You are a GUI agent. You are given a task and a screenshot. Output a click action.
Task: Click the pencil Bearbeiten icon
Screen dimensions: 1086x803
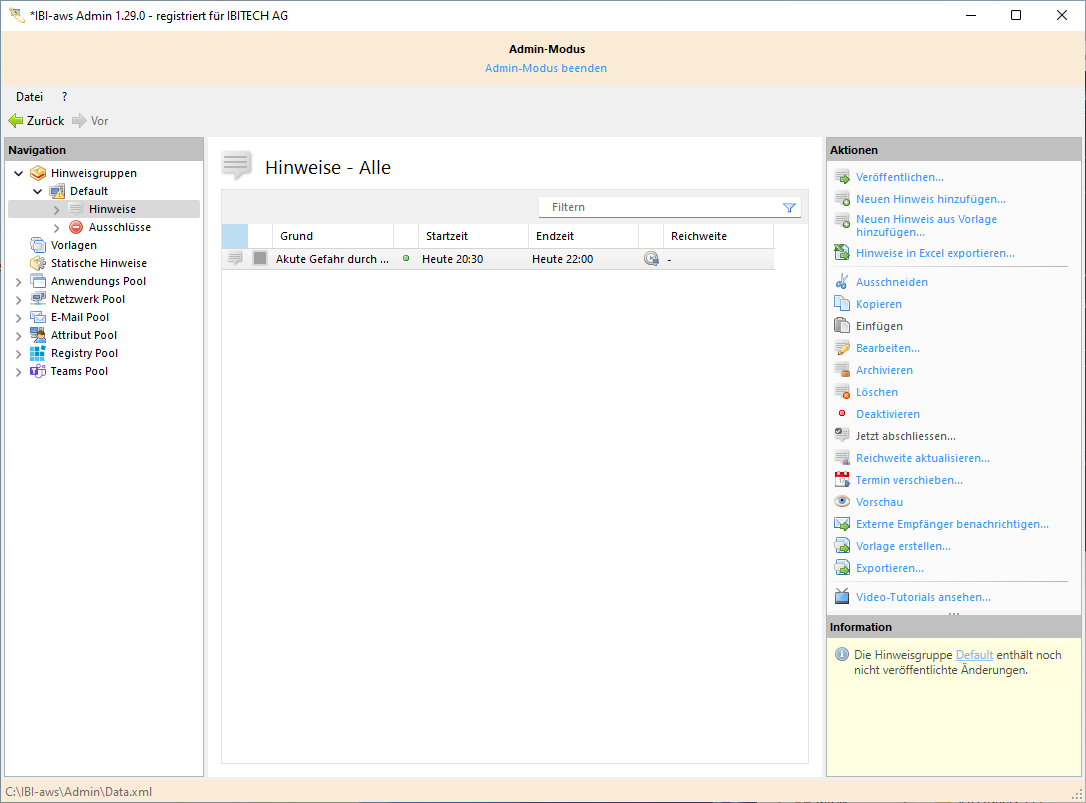click(x=842, y=348)
